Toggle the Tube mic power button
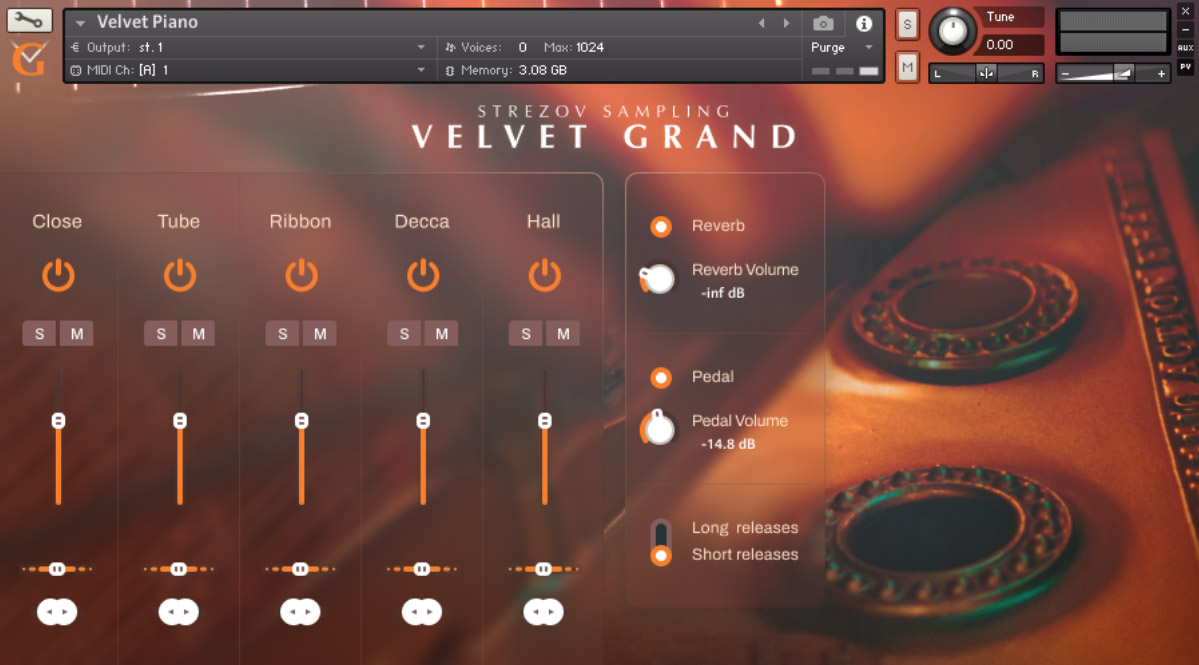 point(179,277)
